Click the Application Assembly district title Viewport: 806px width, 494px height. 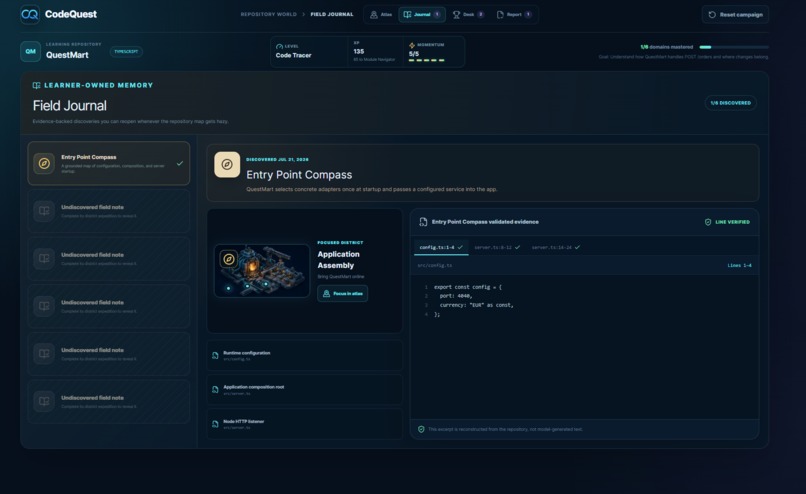(x=338, y=260)
